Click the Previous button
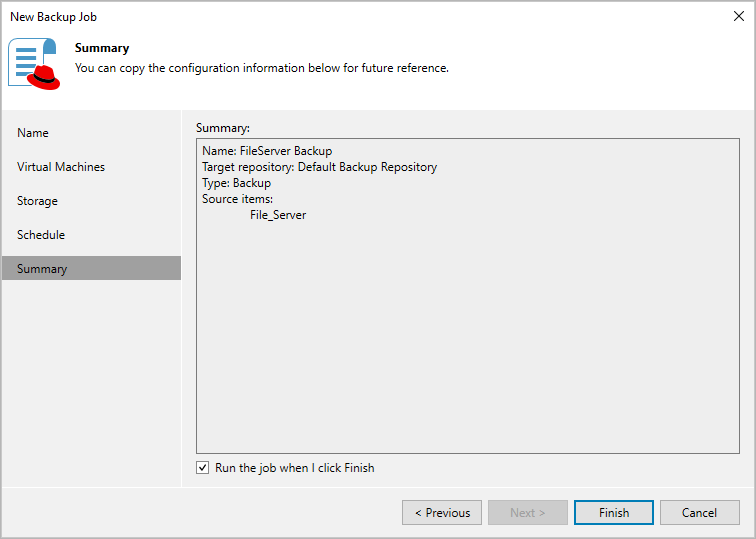 tap(442, 512)
